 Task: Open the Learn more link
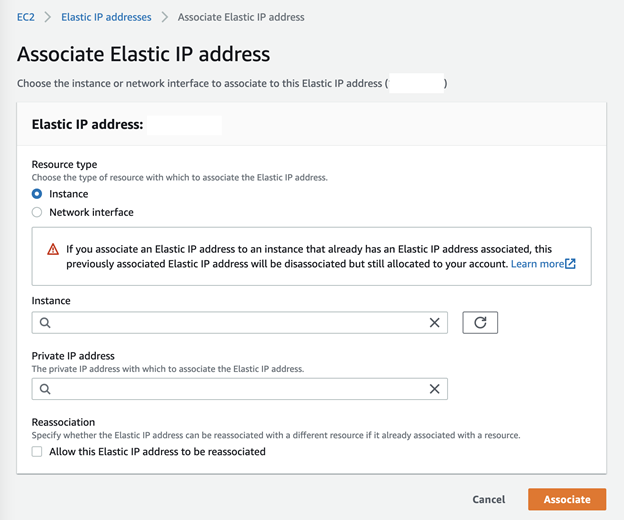coord(537,264)
